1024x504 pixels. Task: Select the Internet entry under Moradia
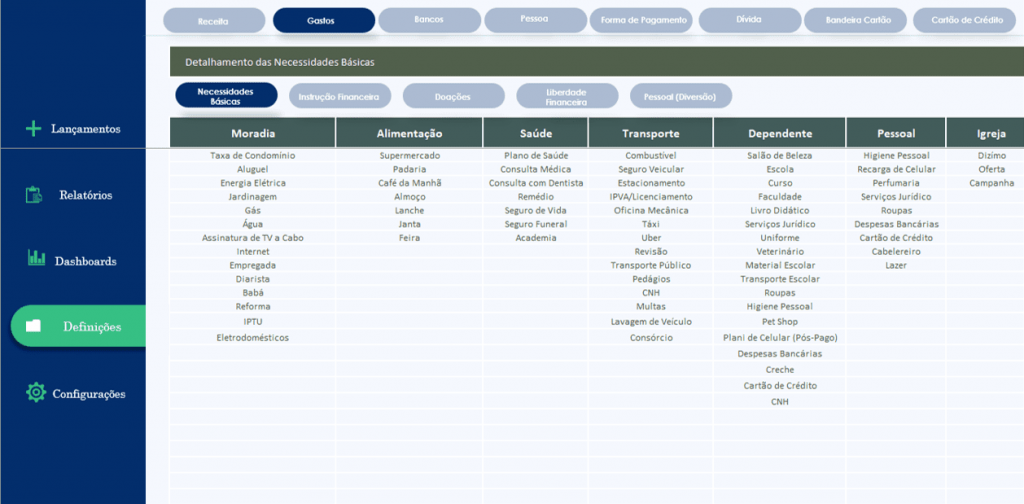coord(253,251)
